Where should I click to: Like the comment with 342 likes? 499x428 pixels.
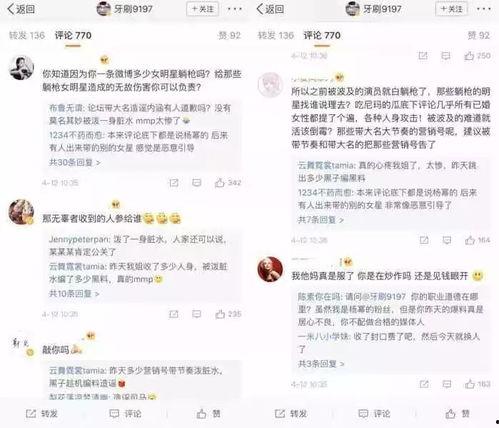[228, 183]
